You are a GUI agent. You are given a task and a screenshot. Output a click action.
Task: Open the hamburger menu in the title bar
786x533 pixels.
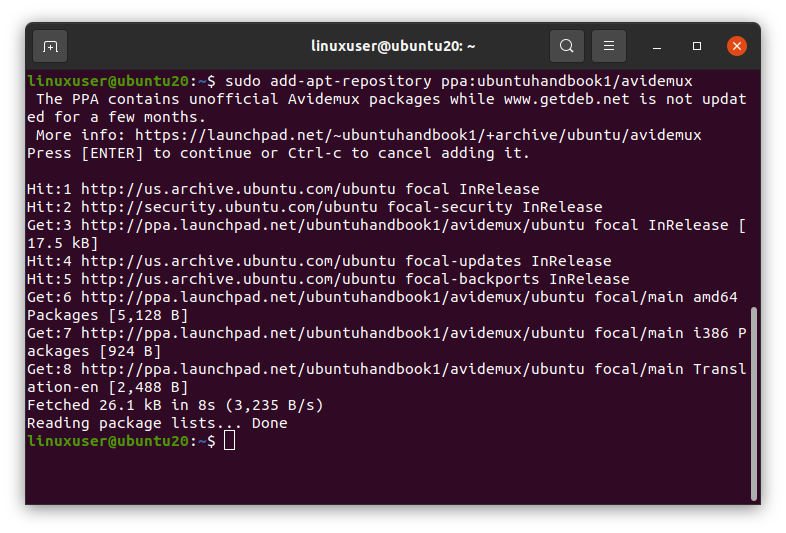point(608,46)
